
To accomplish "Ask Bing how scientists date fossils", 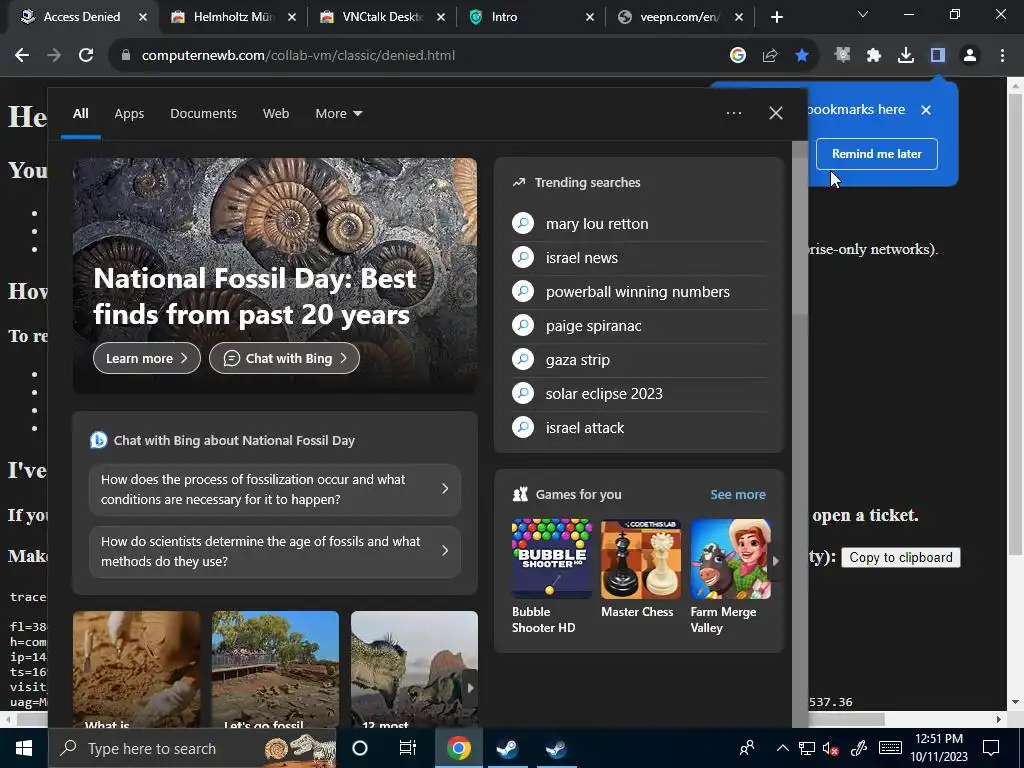I will [275, 551].
